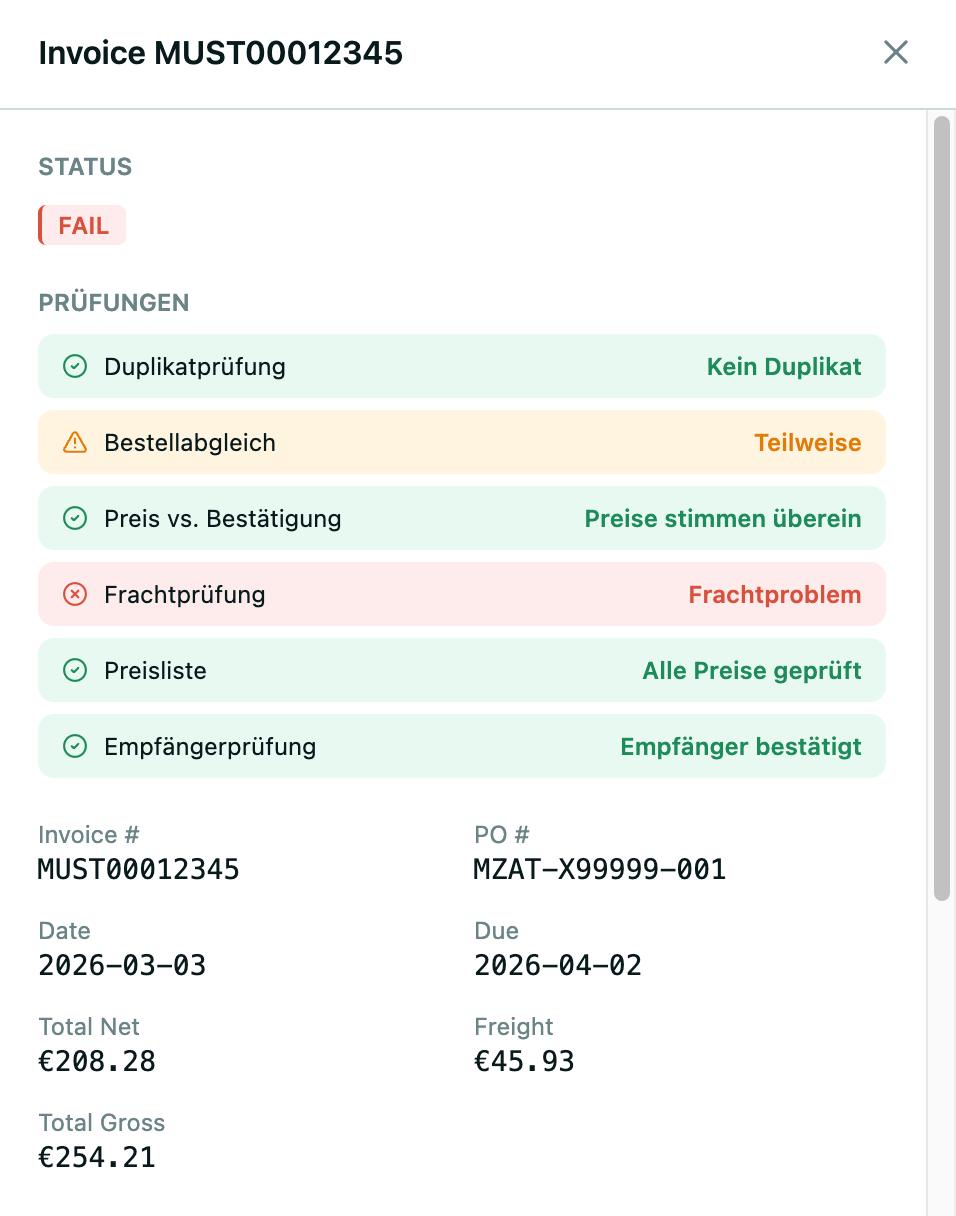Click the 'Frachtproblem' result text
Screen dimensions: 956x1216
pos(775,594)
